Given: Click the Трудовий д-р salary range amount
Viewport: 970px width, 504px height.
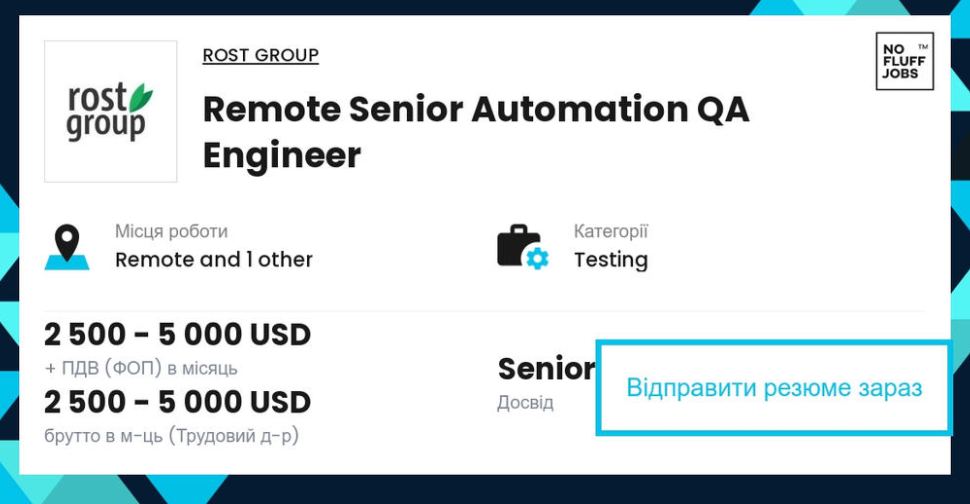Looking at the screenshot, I should point(178,402).
